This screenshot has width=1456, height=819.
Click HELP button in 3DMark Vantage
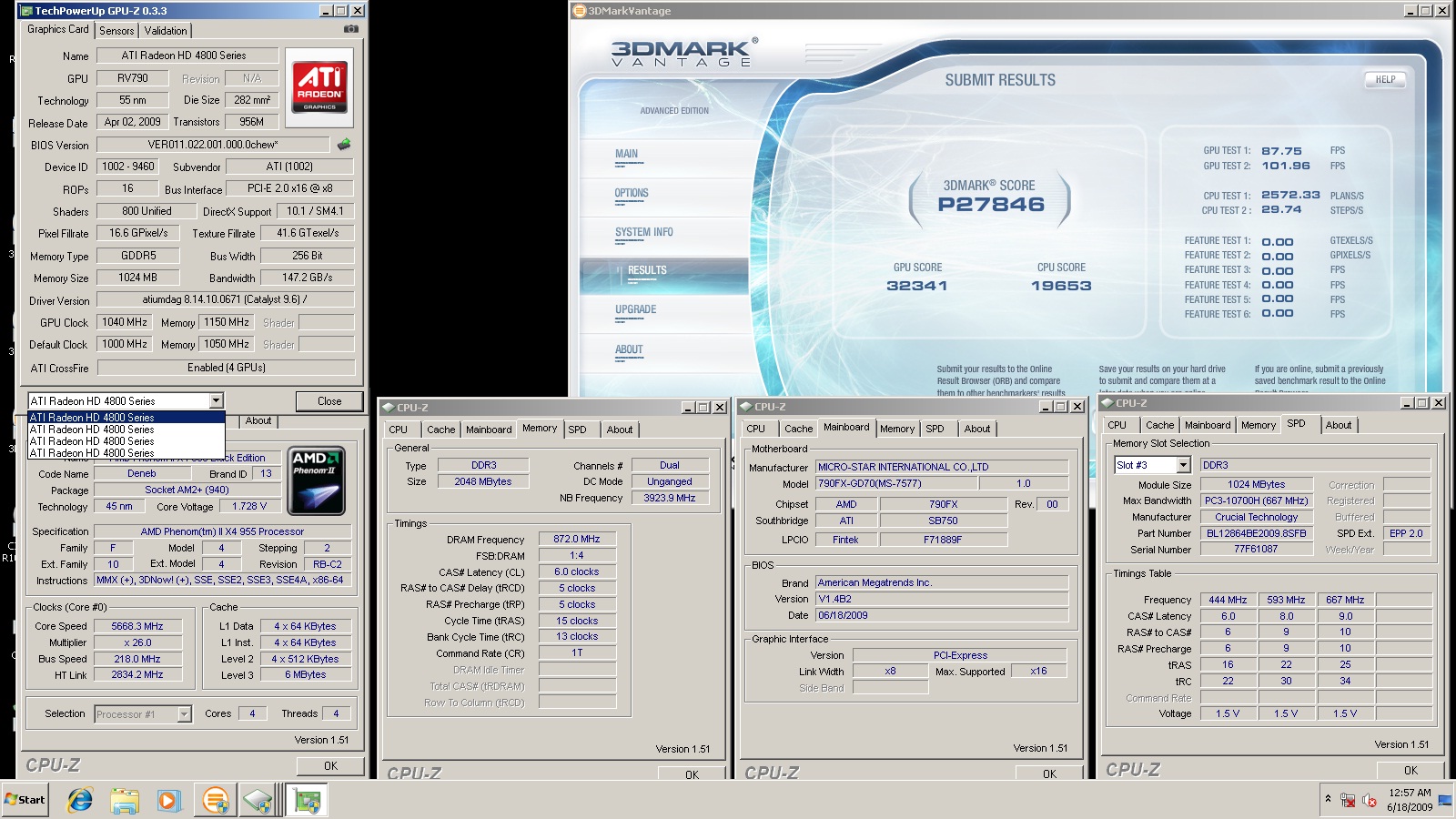click(1385, 80)
